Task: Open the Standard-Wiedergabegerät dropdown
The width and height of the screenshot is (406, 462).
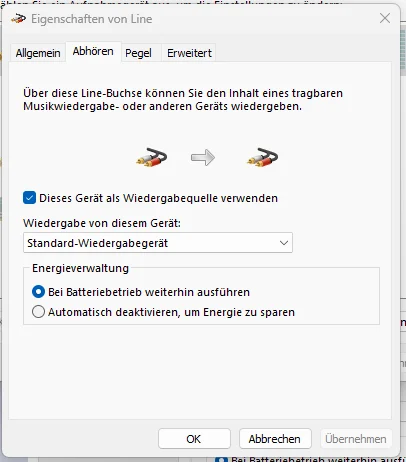Action: pos(158,243)
